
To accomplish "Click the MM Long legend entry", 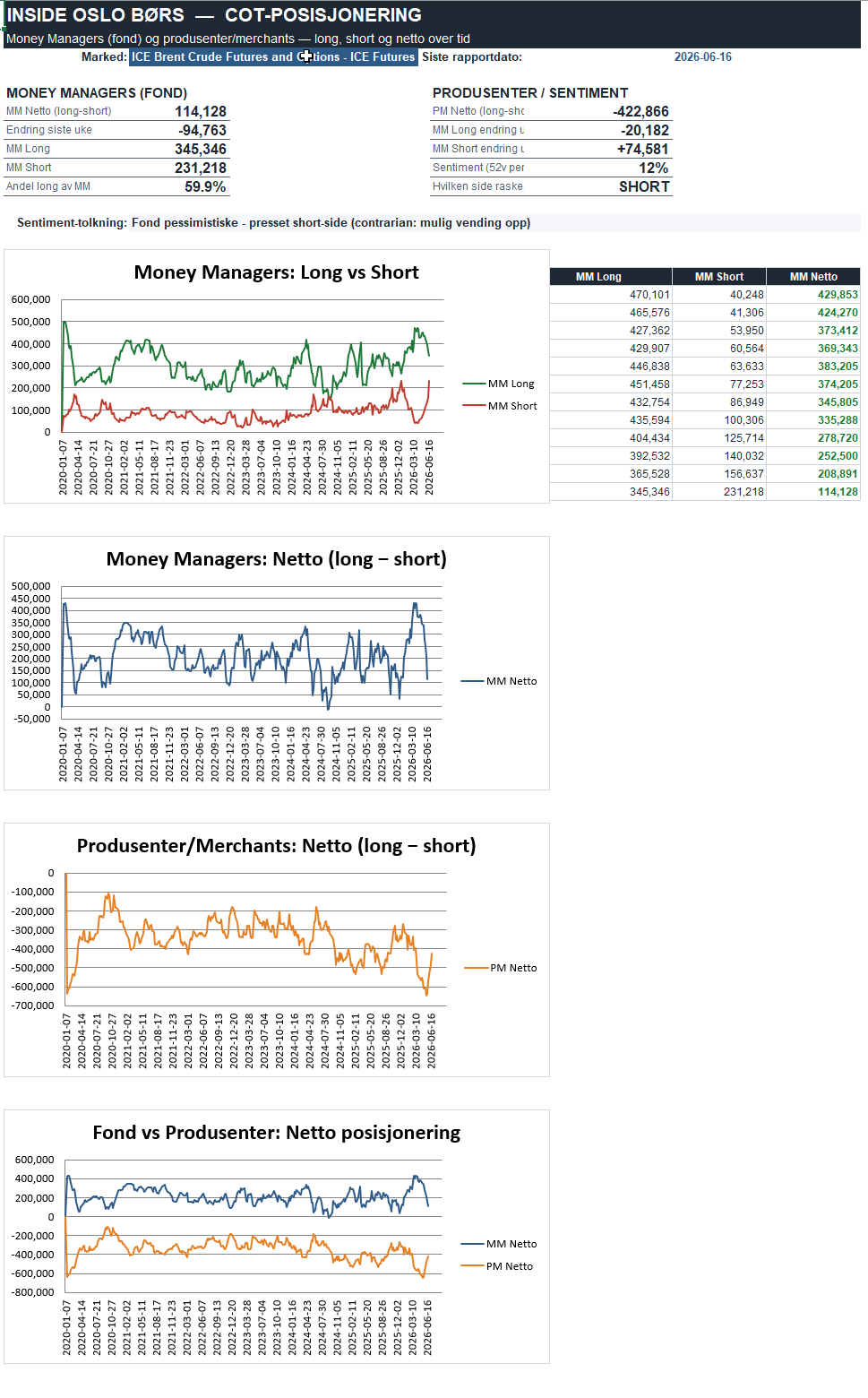I will 499,384.
